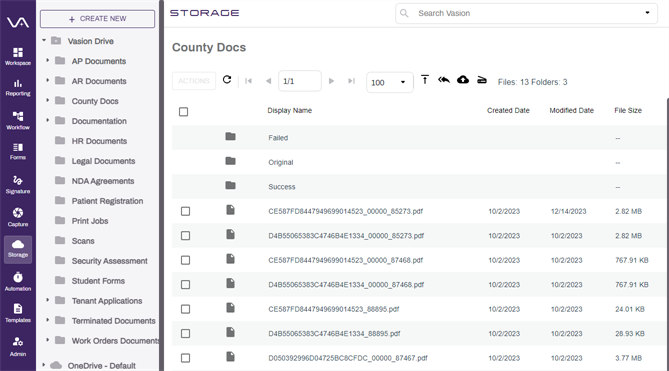Check the box for CE587FD8447949699014523_00000_87468.pdf
Screen dimensions: 669x371
[x=185, y=260]
